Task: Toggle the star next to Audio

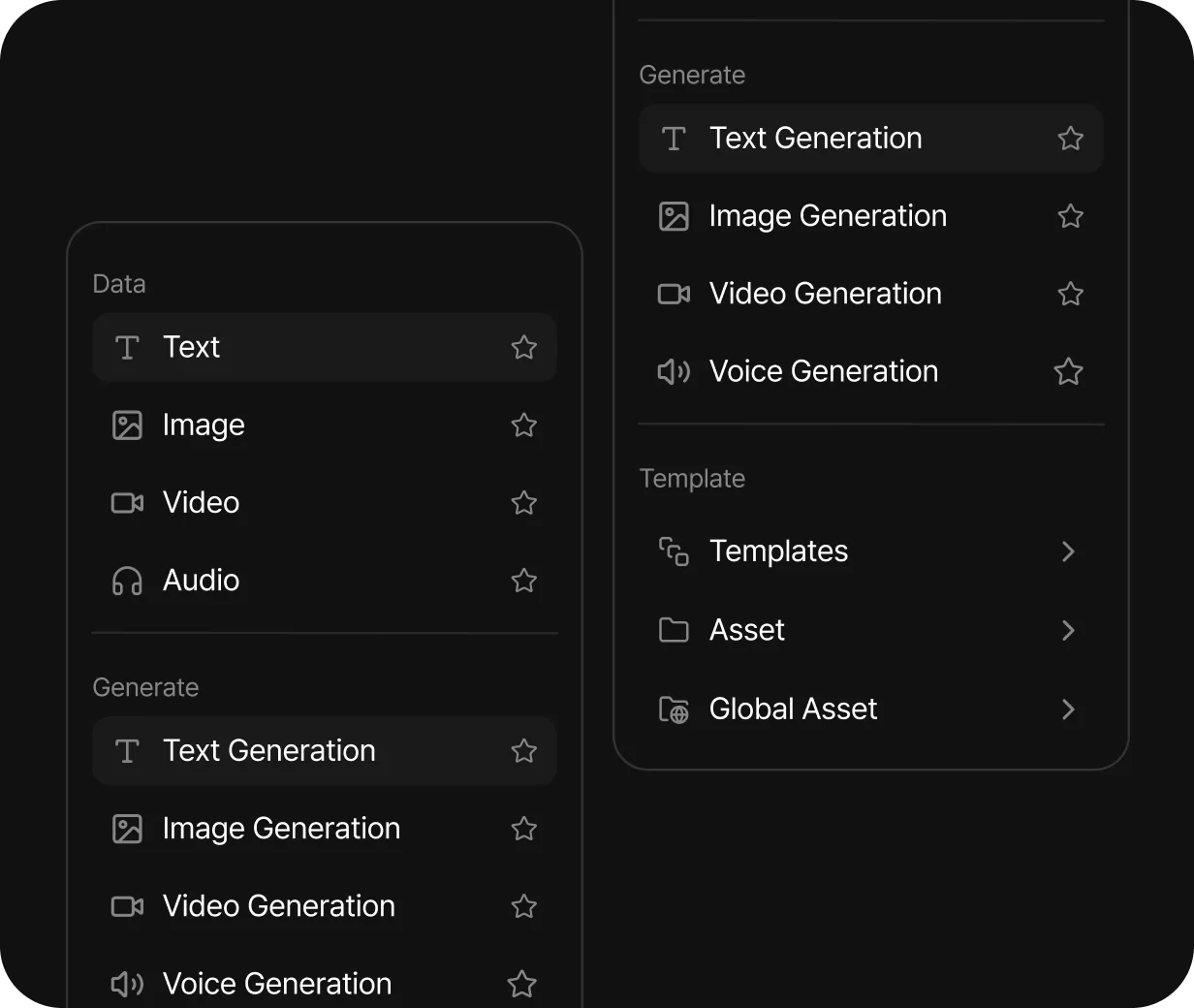Action: pos(524,581)
